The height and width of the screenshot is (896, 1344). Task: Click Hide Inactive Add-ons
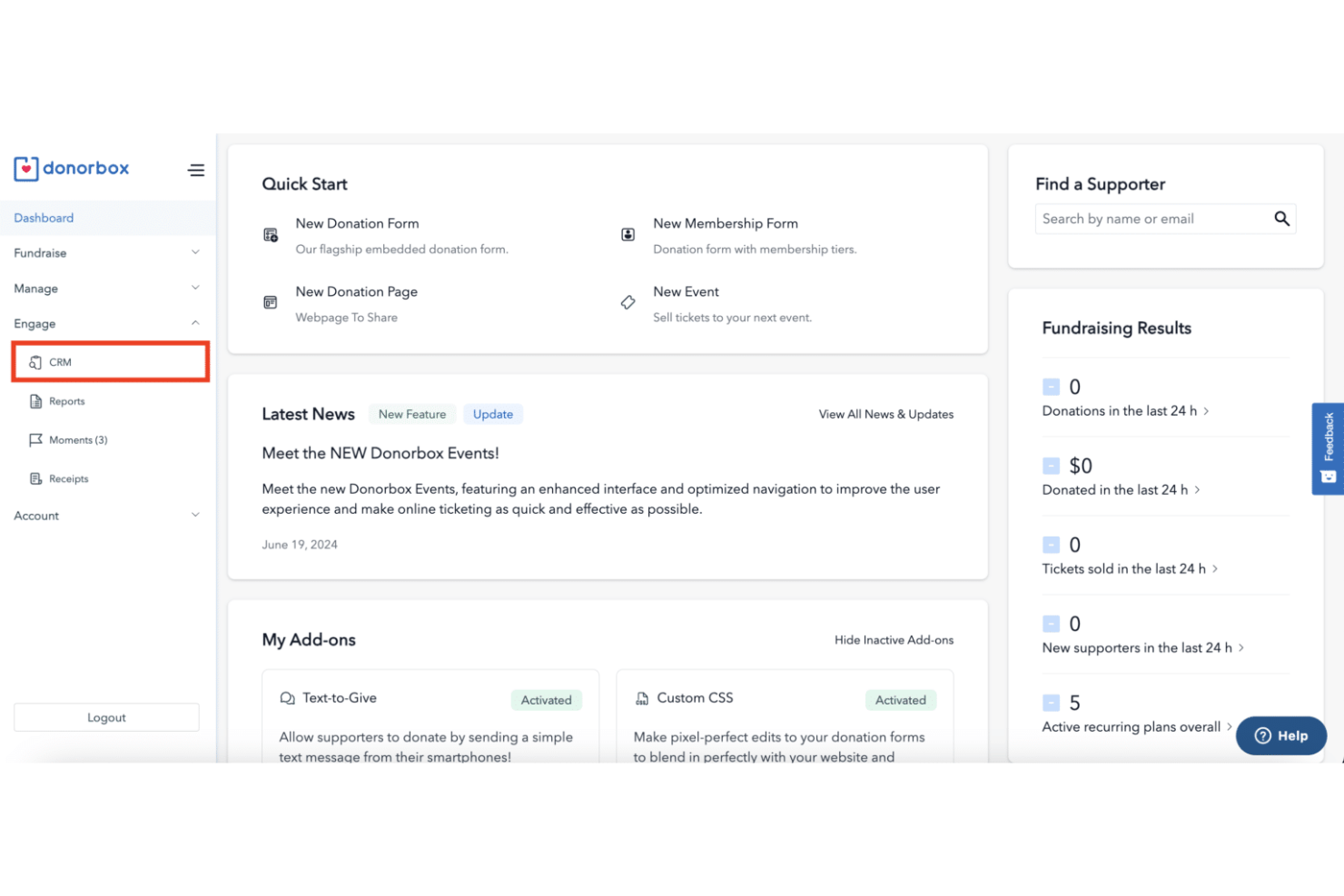[893, 639]
